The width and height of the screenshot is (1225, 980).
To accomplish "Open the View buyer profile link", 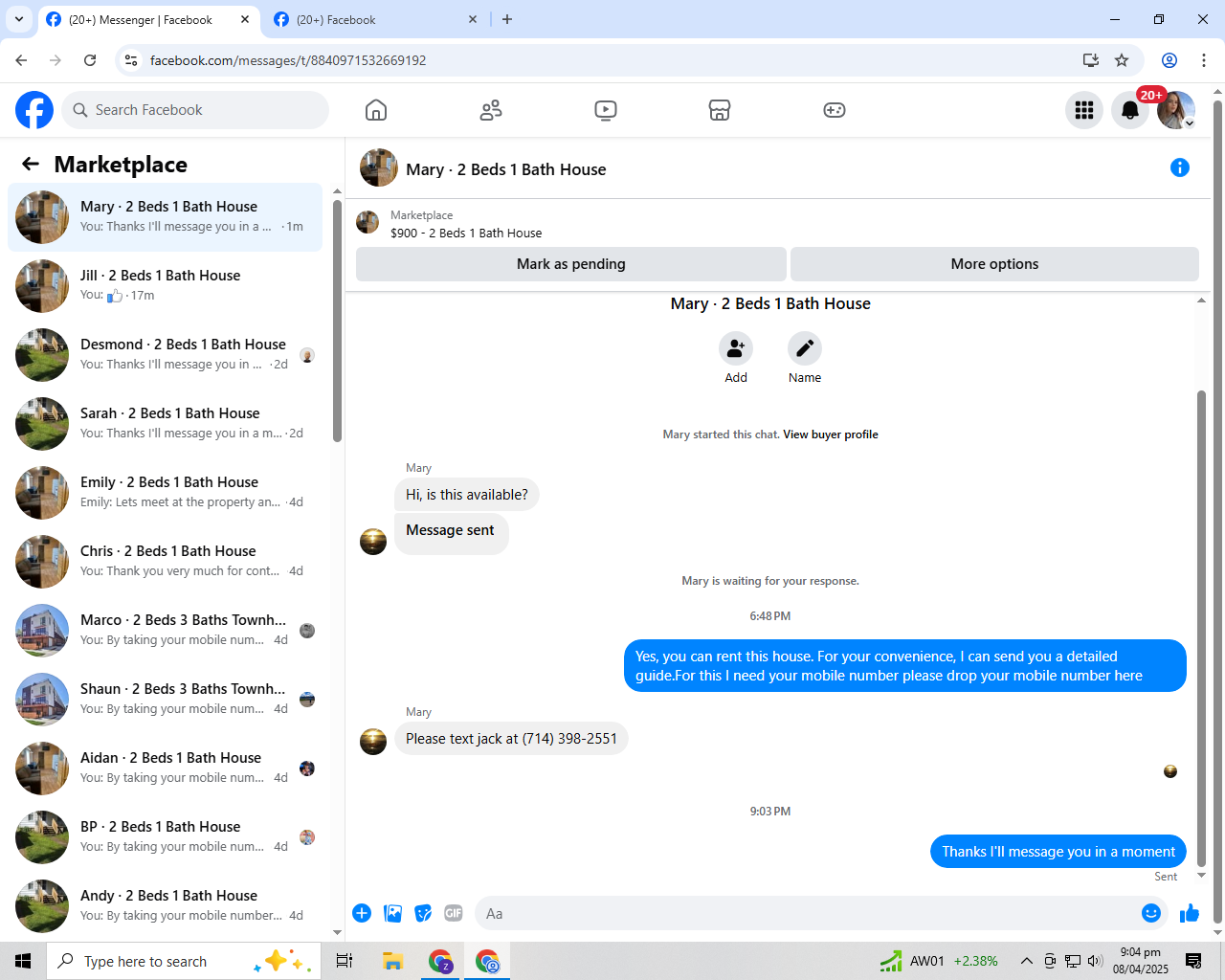I will click(831, 434).
